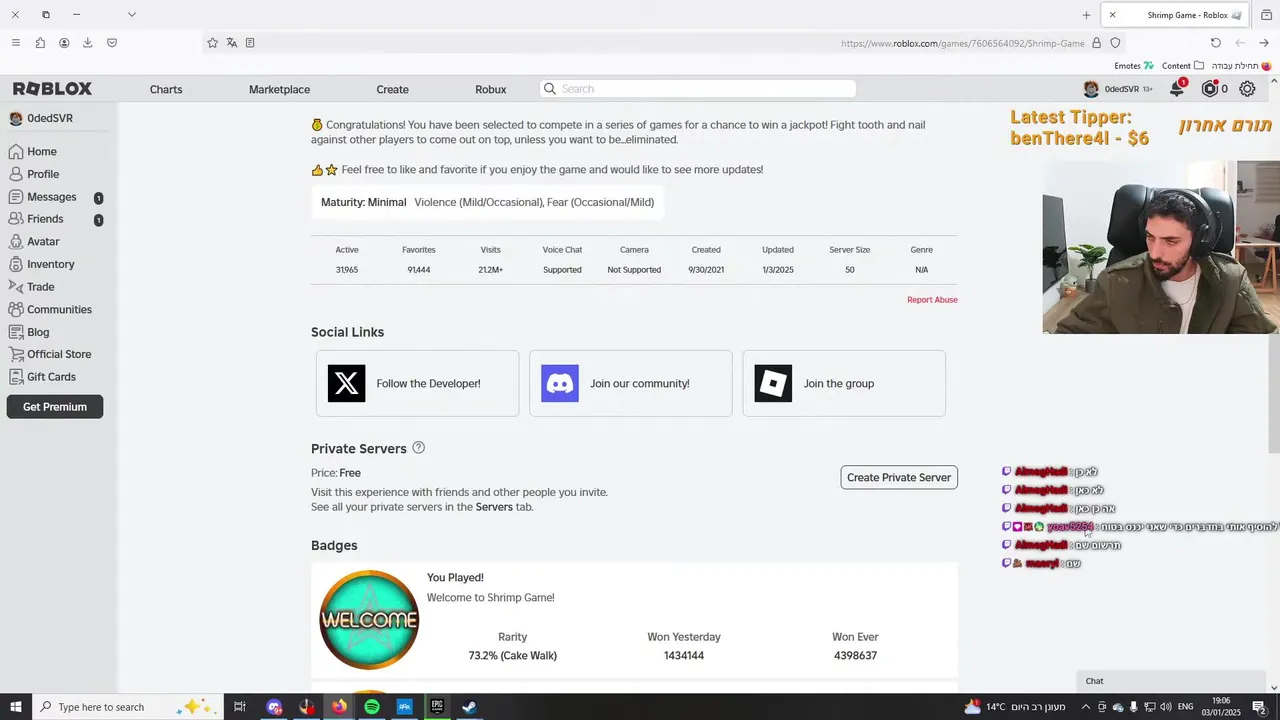
Task: Open the Marketplace nav item
Action: click(279, 89)
